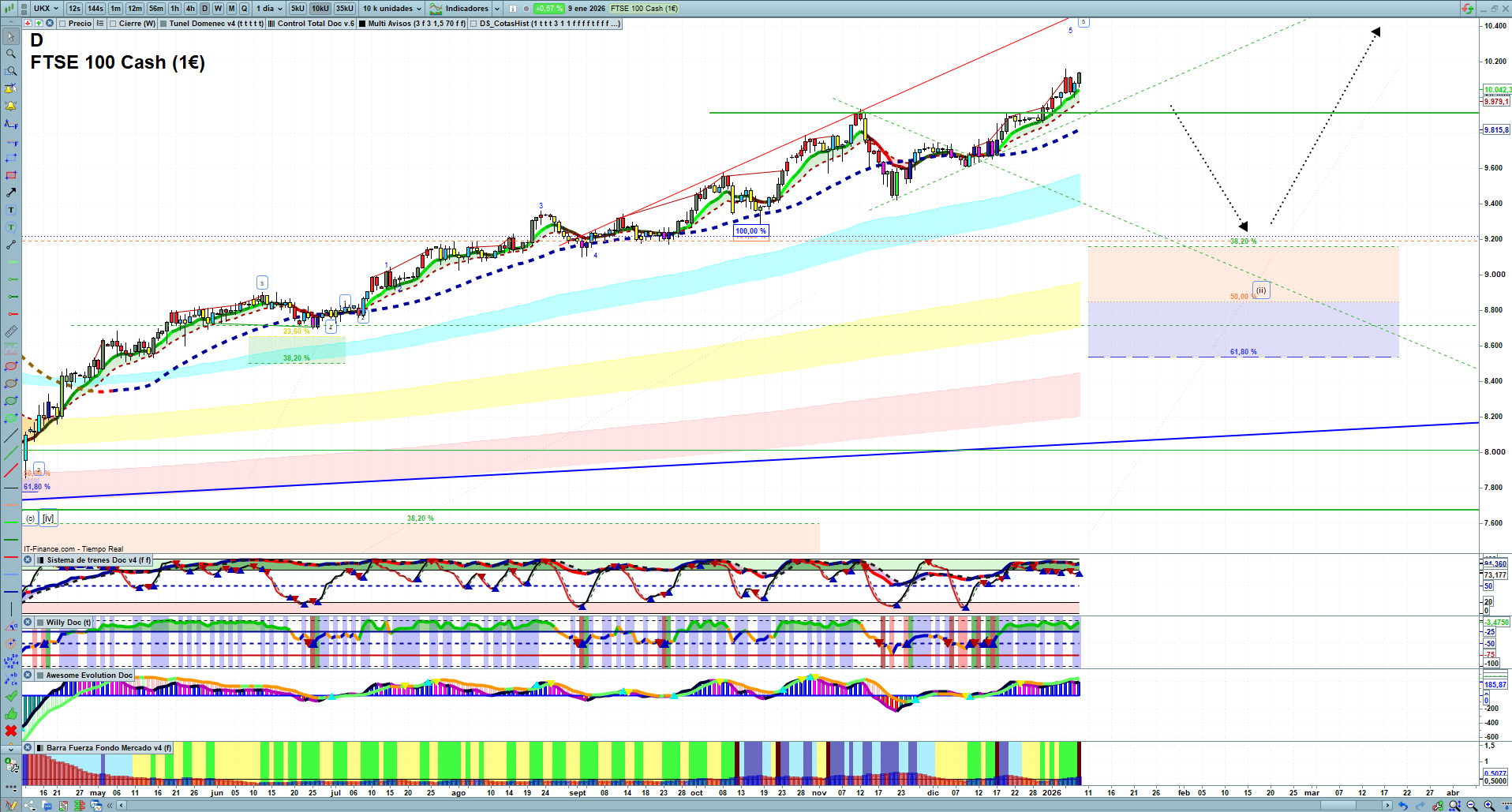Select the cursor pointer tool

11,36
